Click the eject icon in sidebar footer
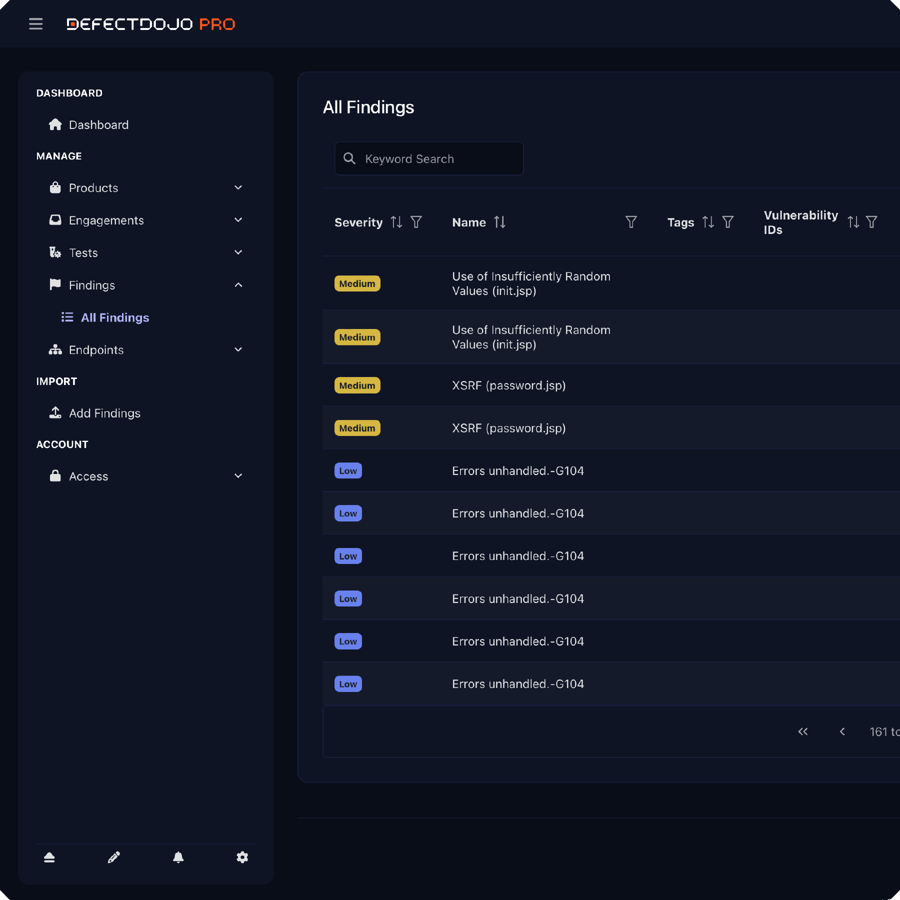The height and width of the screenshot is (900, 900). tap(49, 857)
